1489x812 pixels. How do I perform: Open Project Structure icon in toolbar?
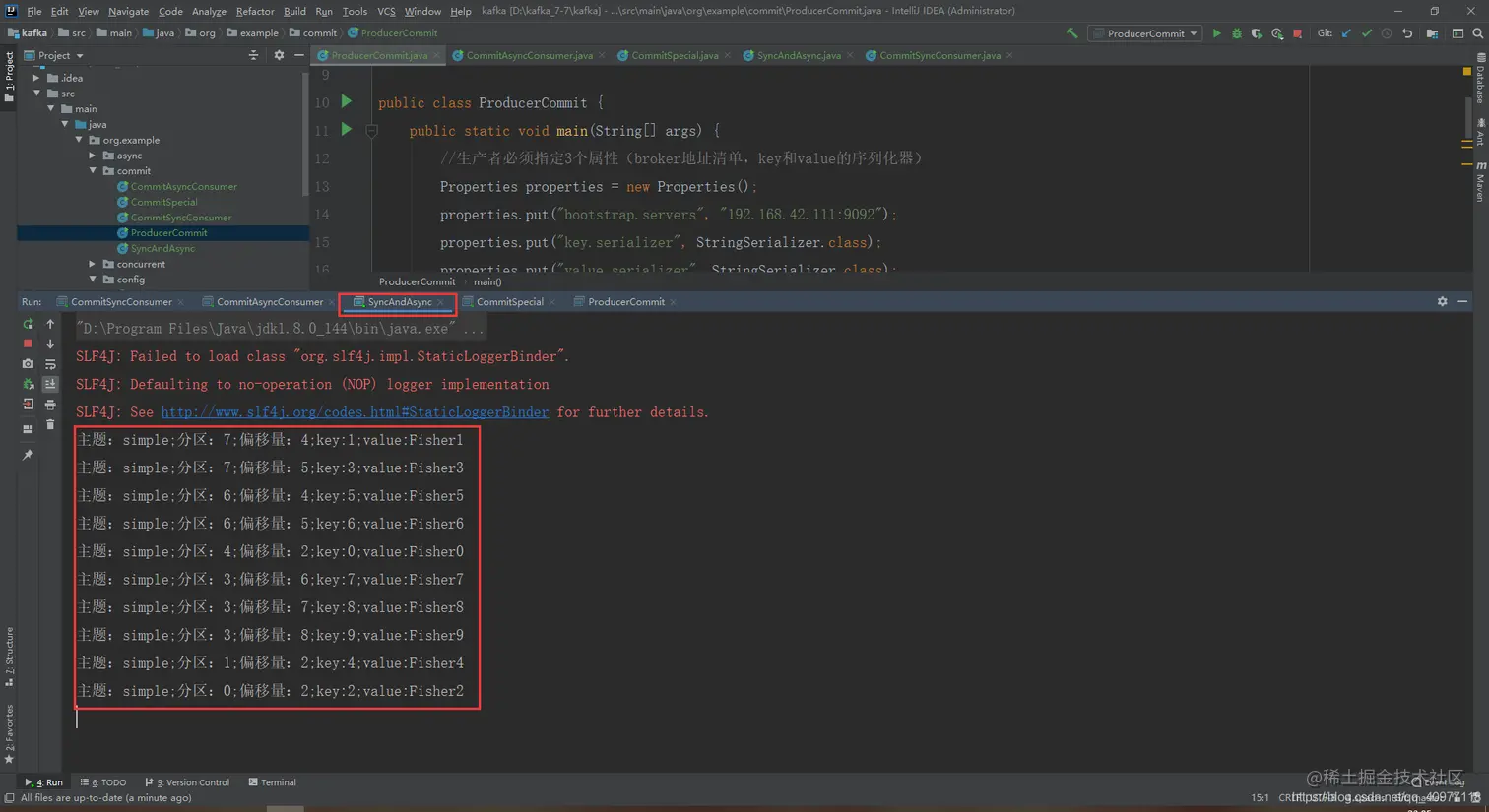[x=1432, y=33]
